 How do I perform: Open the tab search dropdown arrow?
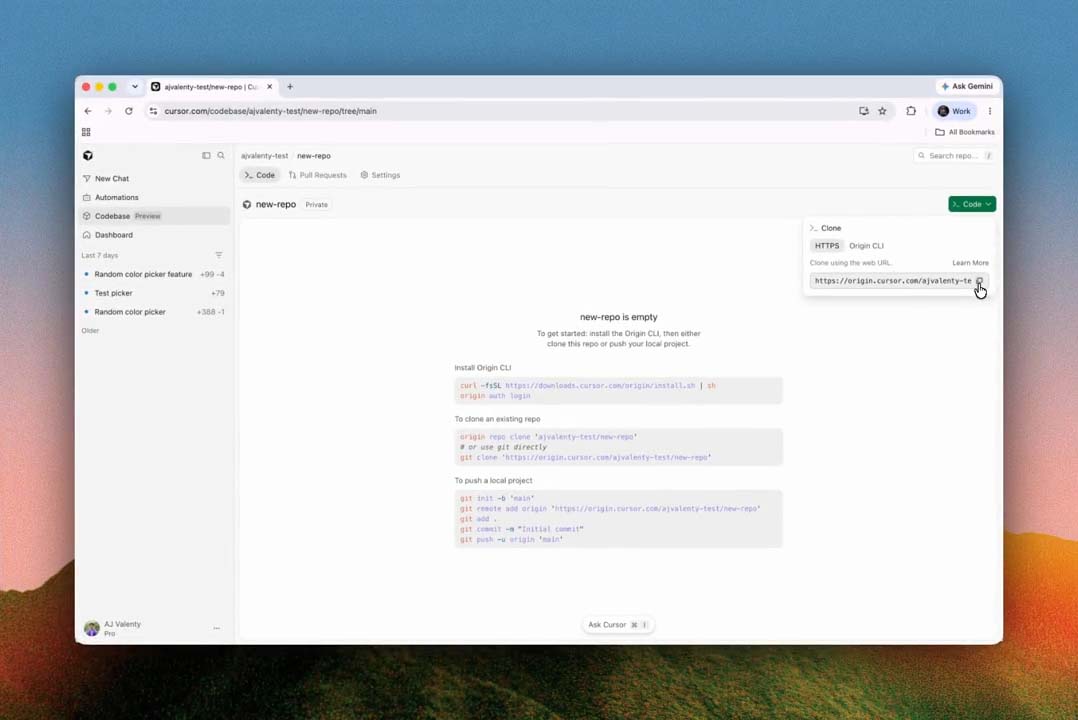(135, 87)
